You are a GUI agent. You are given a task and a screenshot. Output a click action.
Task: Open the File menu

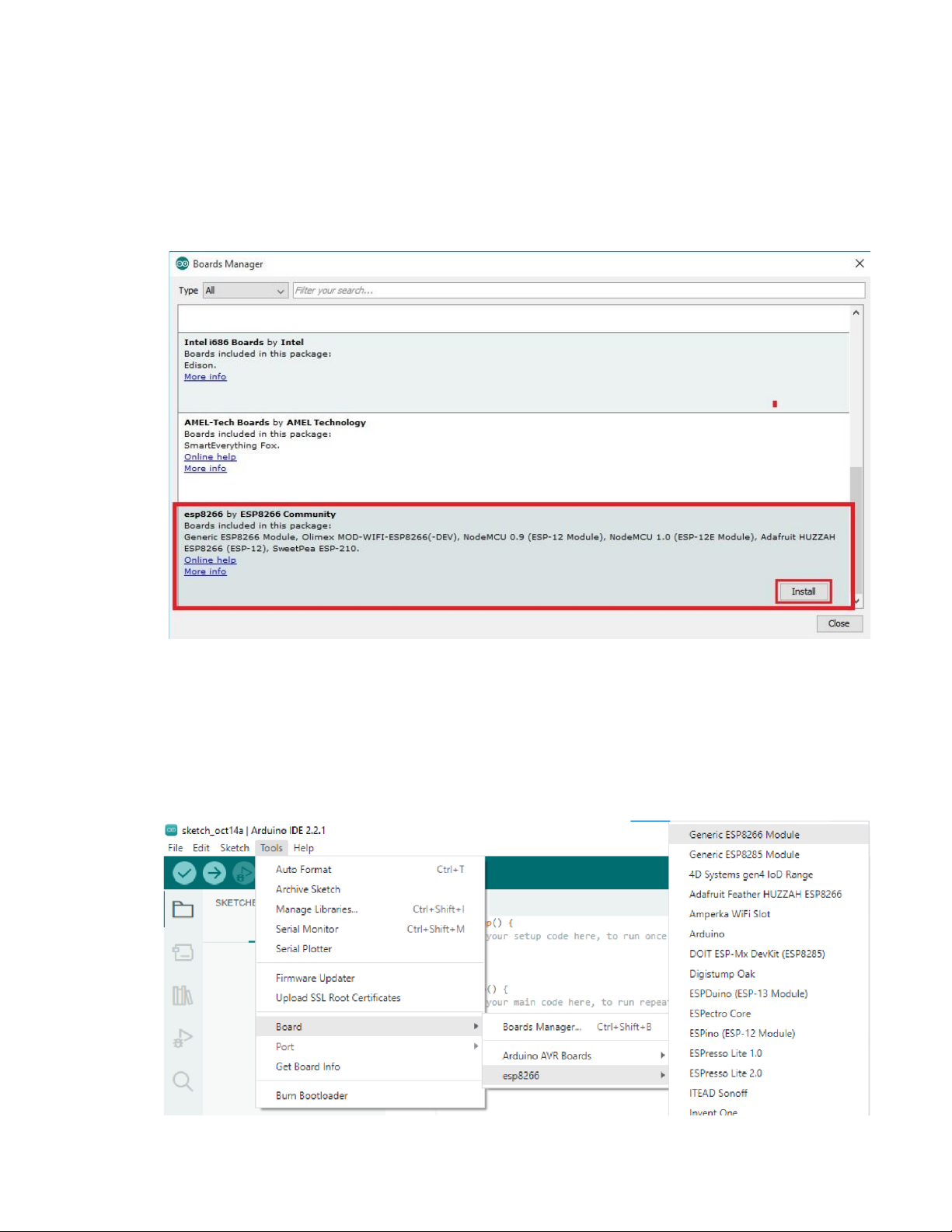click(176, 848)
